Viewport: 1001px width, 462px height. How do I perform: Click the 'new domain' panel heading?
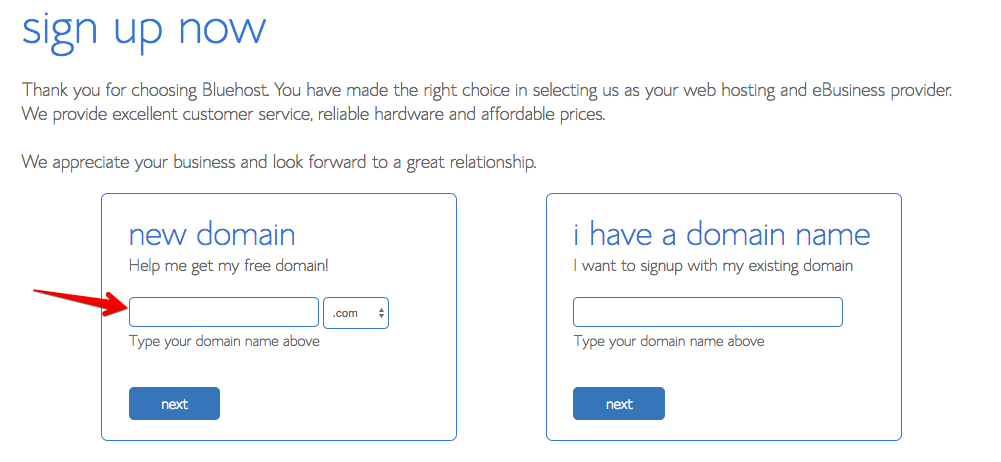coord(212,235)
